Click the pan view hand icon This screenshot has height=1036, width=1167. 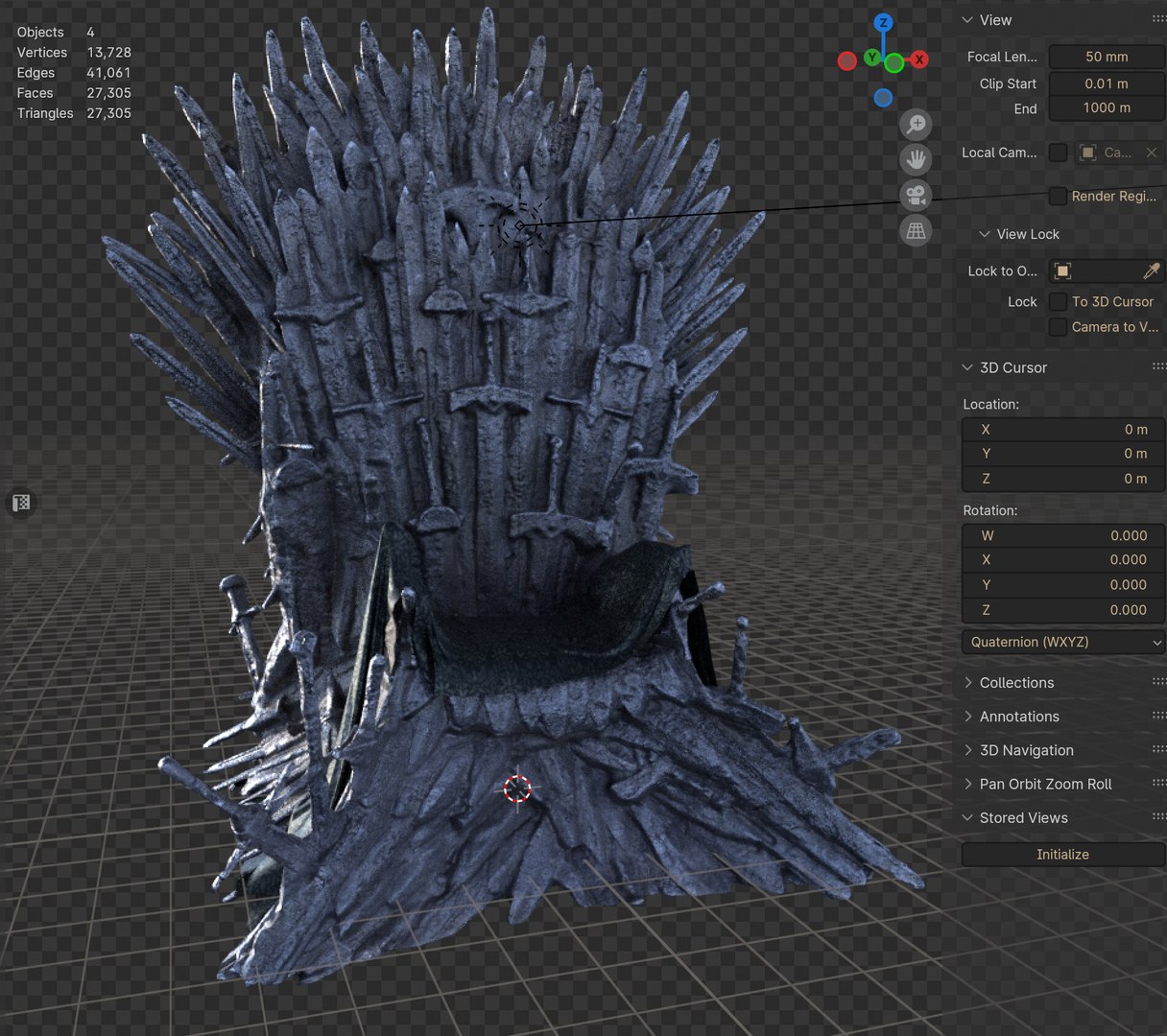[x=916, y=159]
